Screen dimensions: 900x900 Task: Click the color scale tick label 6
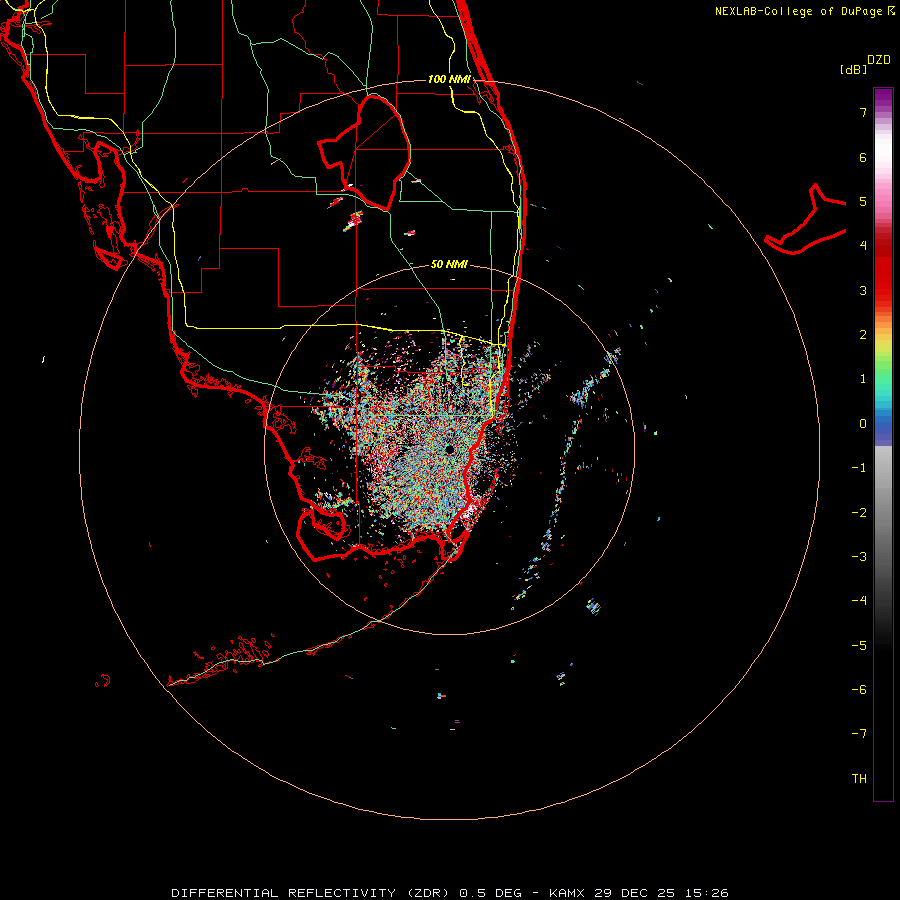click(863, 157)
